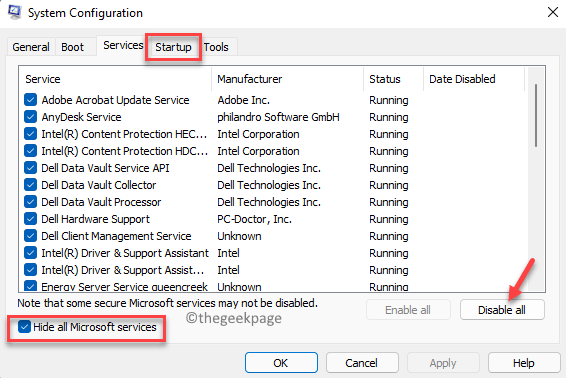The image size is (566, 378).
Task: Click the PC-Doctor, Inc. manufacturer cell
Action: (254, 219)
